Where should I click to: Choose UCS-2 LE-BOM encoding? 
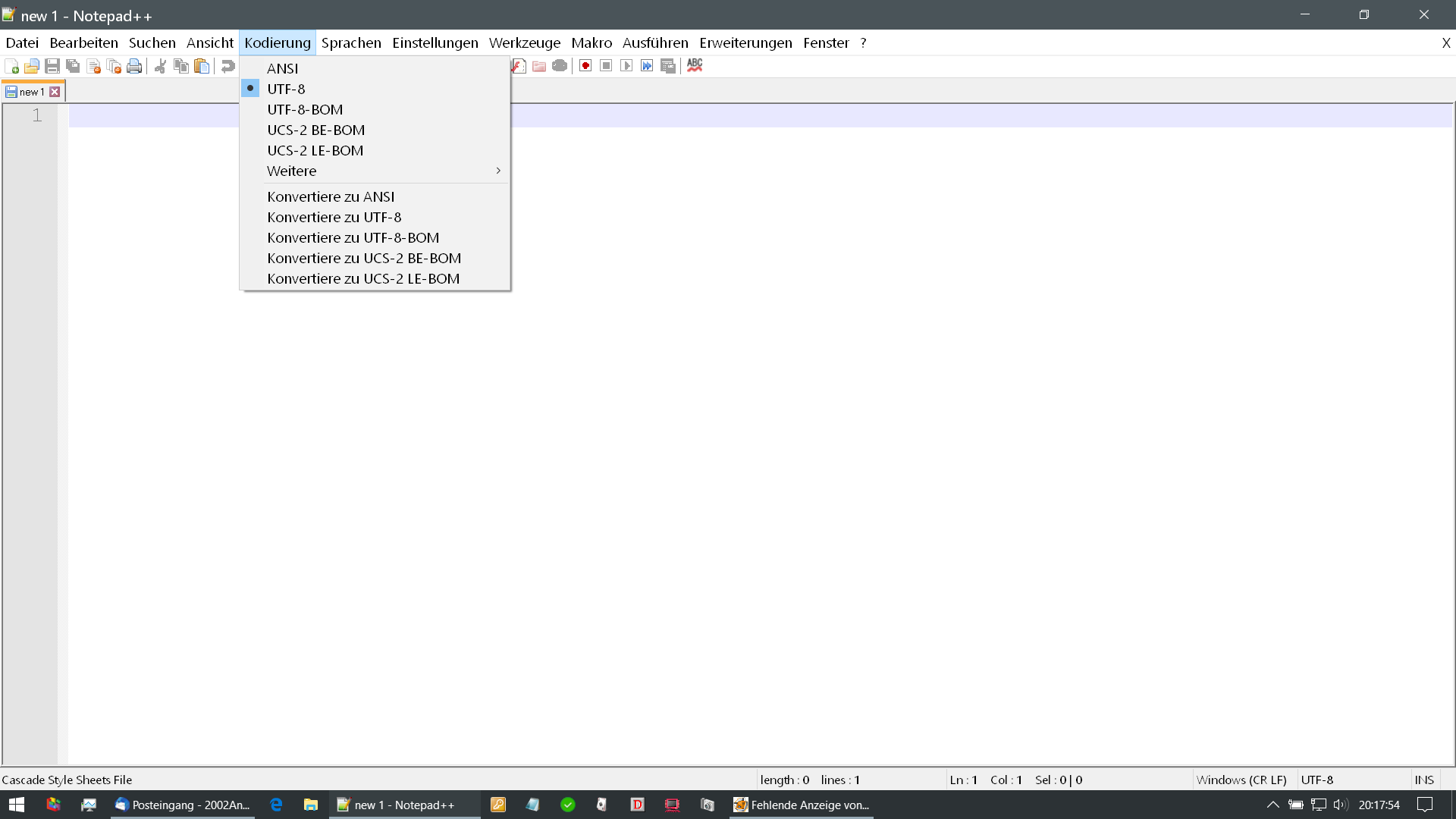tap(315, 150)
